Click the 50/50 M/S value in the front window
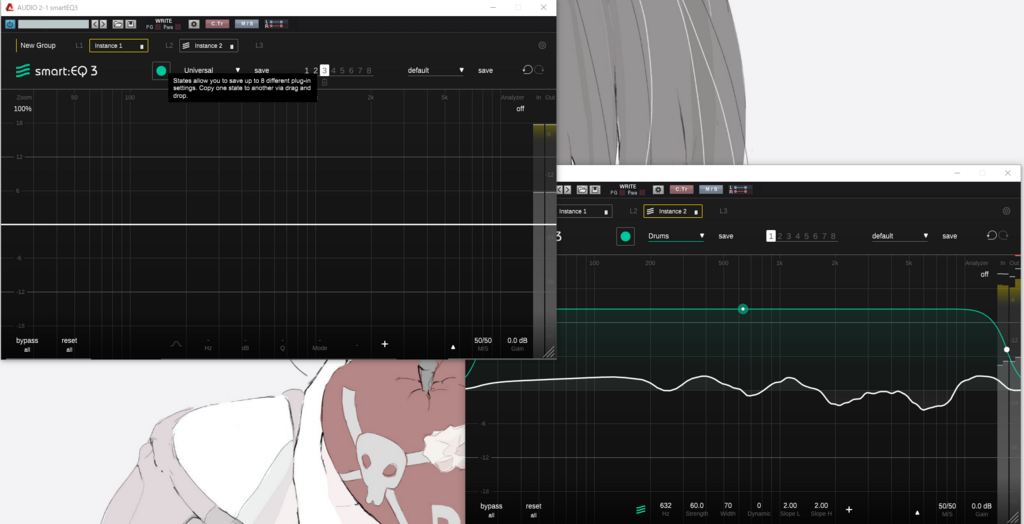The width and height of the screenshot is (1024, 524). 483,340
